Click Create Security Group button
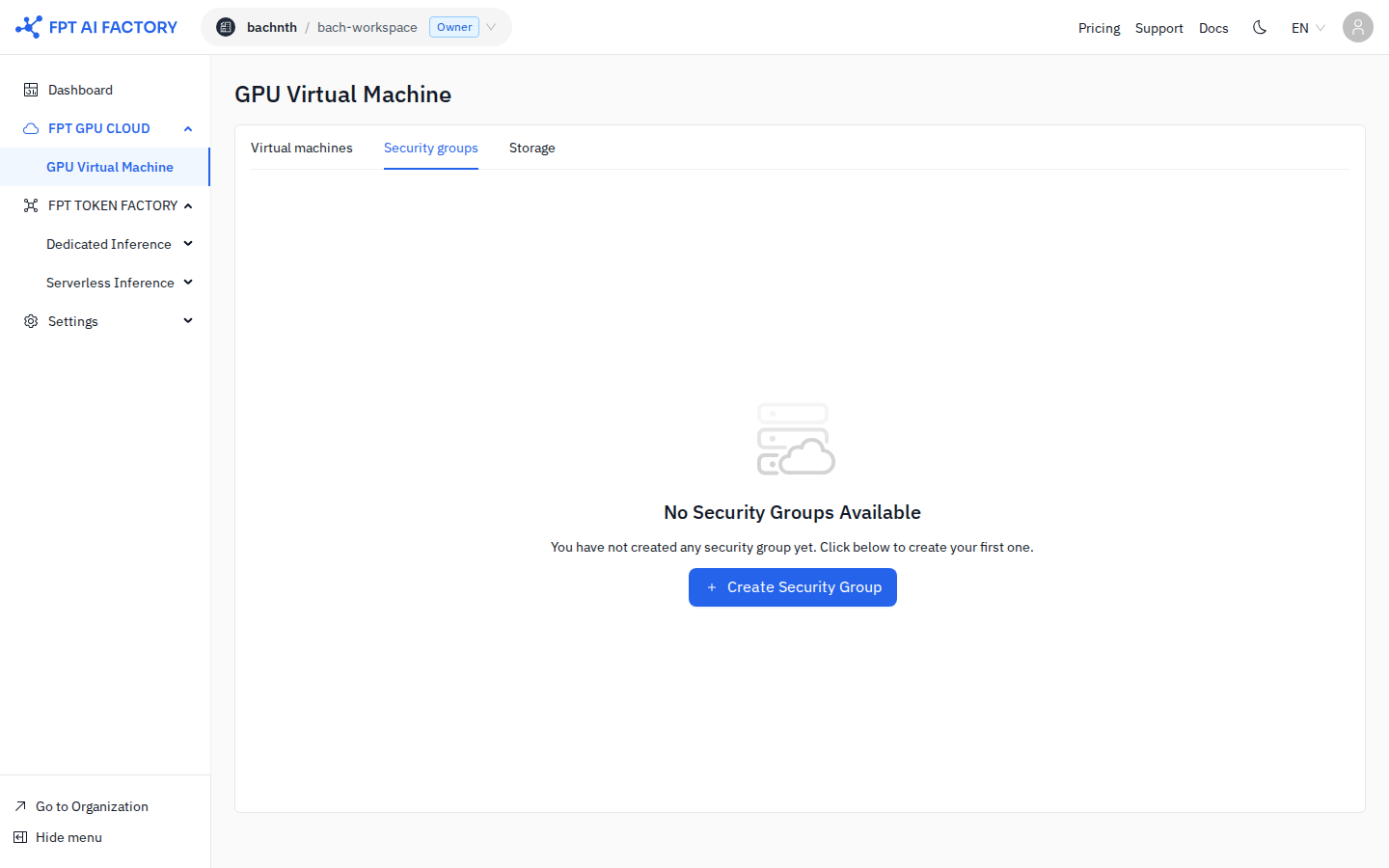1389x868 pixels. 793,587
